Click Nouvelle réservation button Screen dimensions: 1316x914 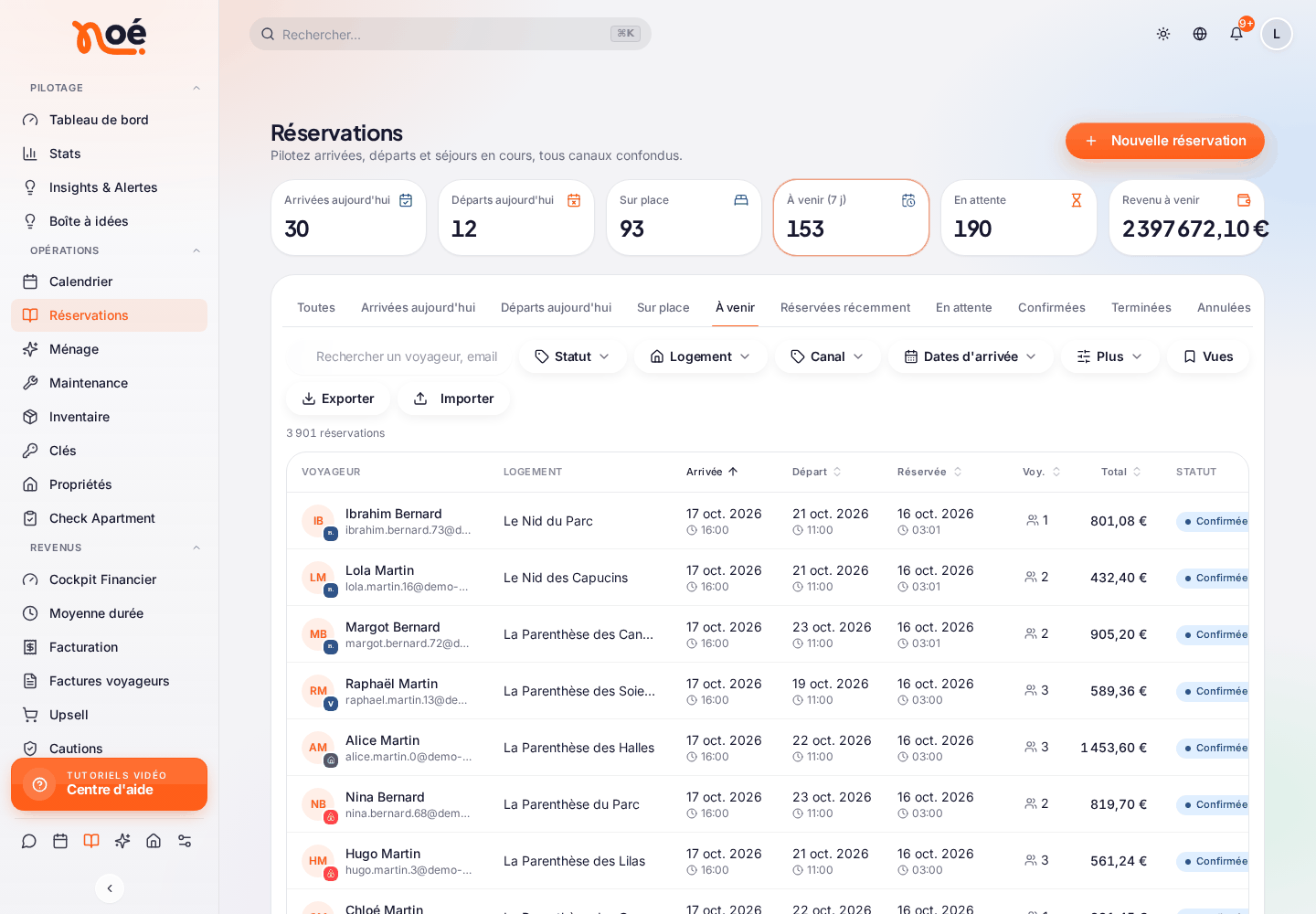1165,141
